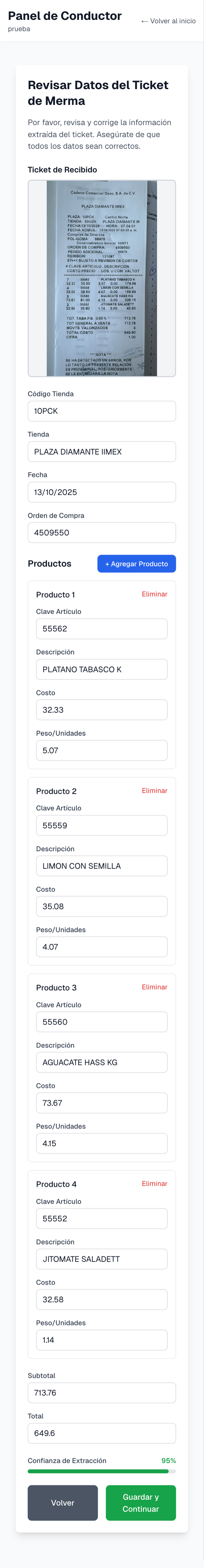
Task: Click the Tienda field showing PLAZA DIAMANTE IIMEX
Action: 101,452
